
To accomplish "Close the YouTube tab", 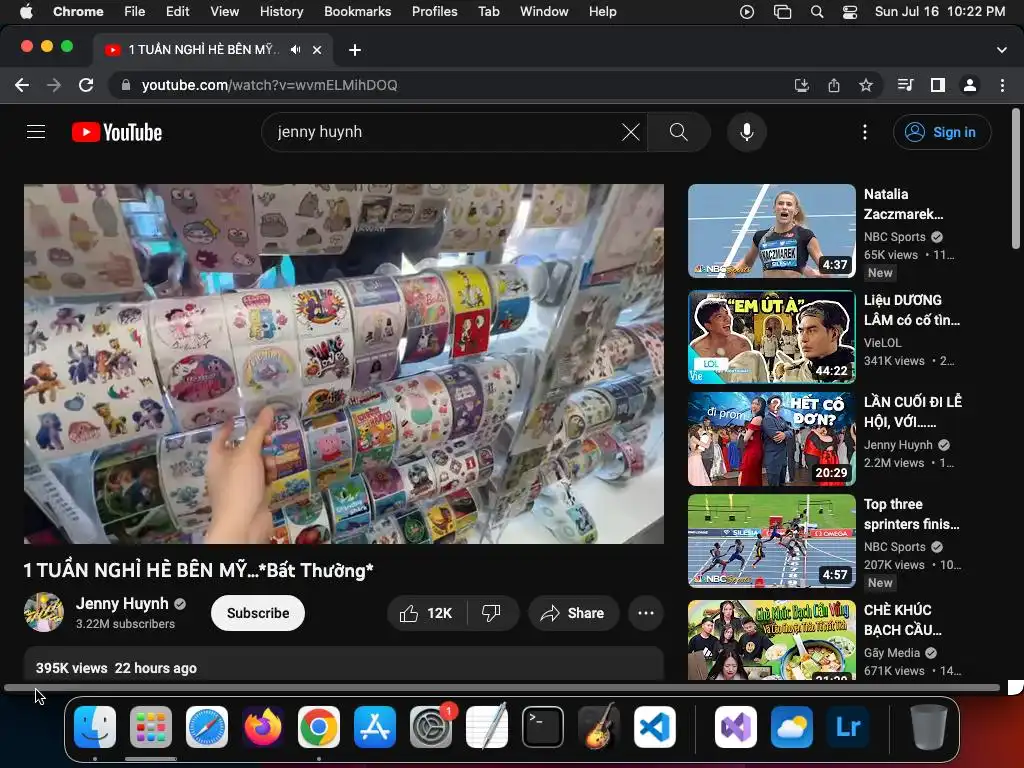I will [x=317, y=50].
